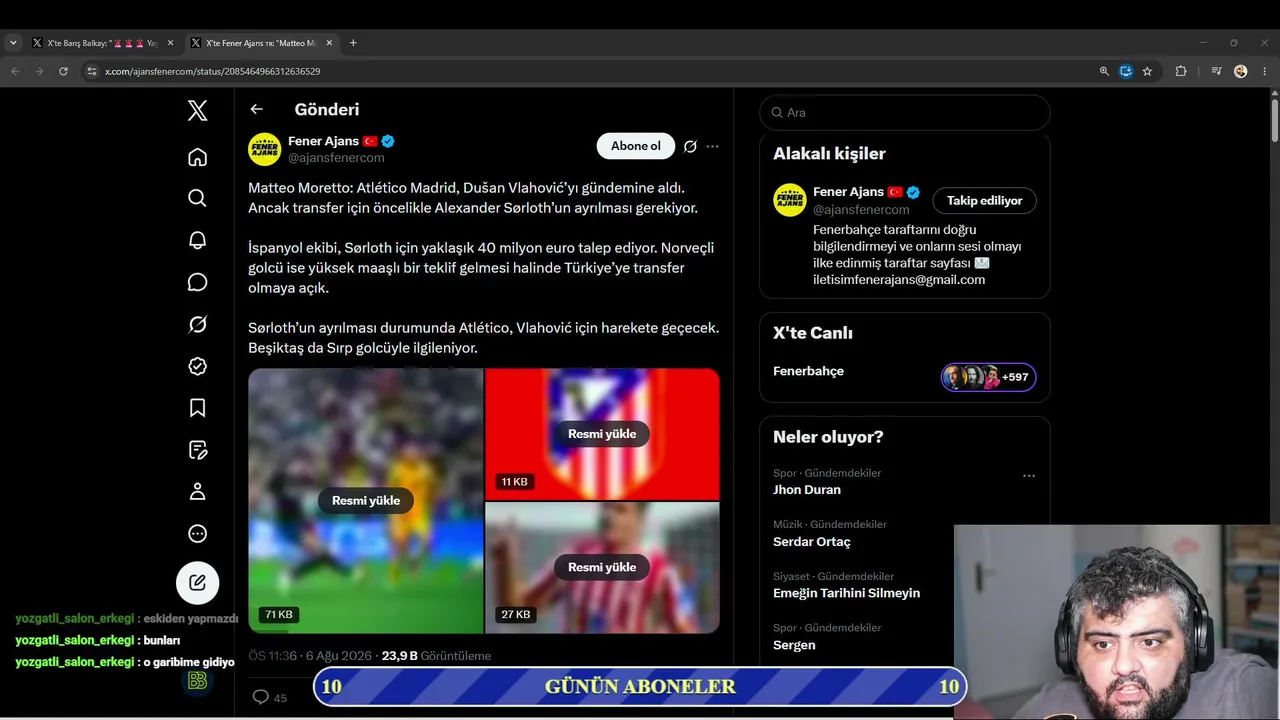Click the +597 listeners avatar pill
This screenshot has width=1280, height=720.
(x=988, y=377)
